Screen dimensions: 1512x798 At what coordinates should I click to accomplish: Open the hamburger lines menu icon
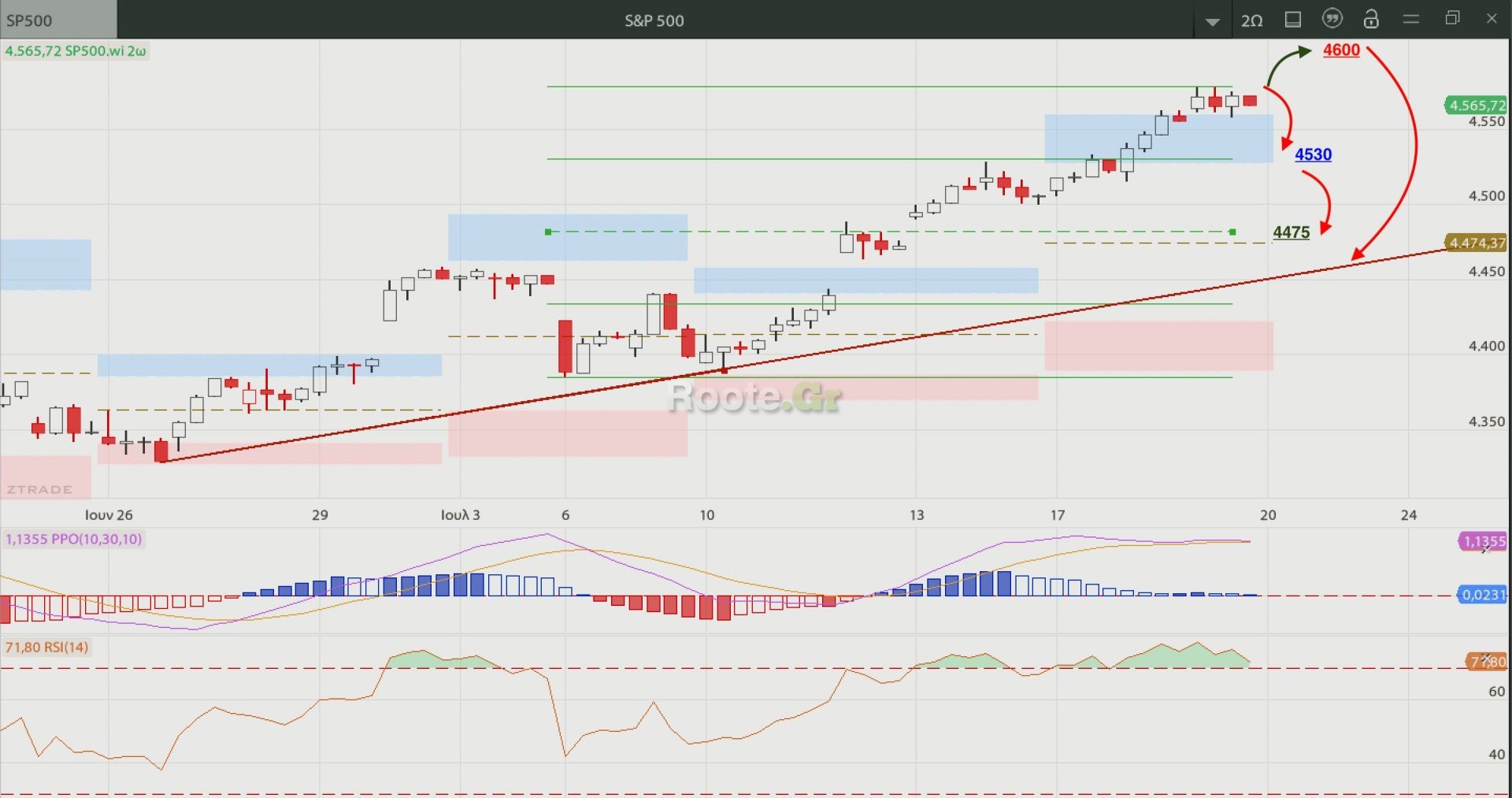tap(1411, 19)
